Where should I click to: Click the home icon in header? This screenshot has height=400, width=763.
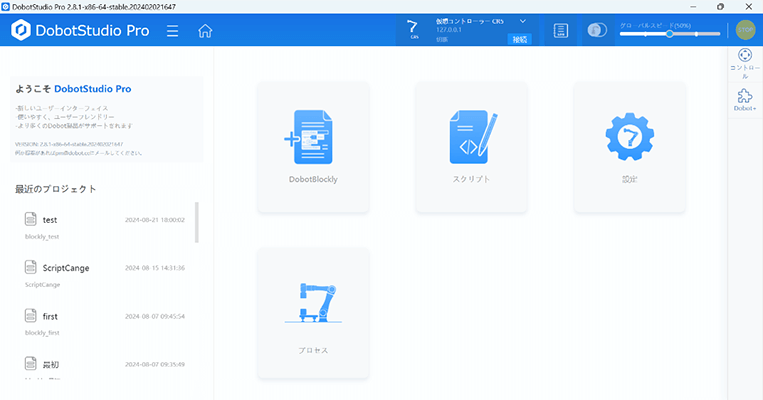click(x=205, y=30)
